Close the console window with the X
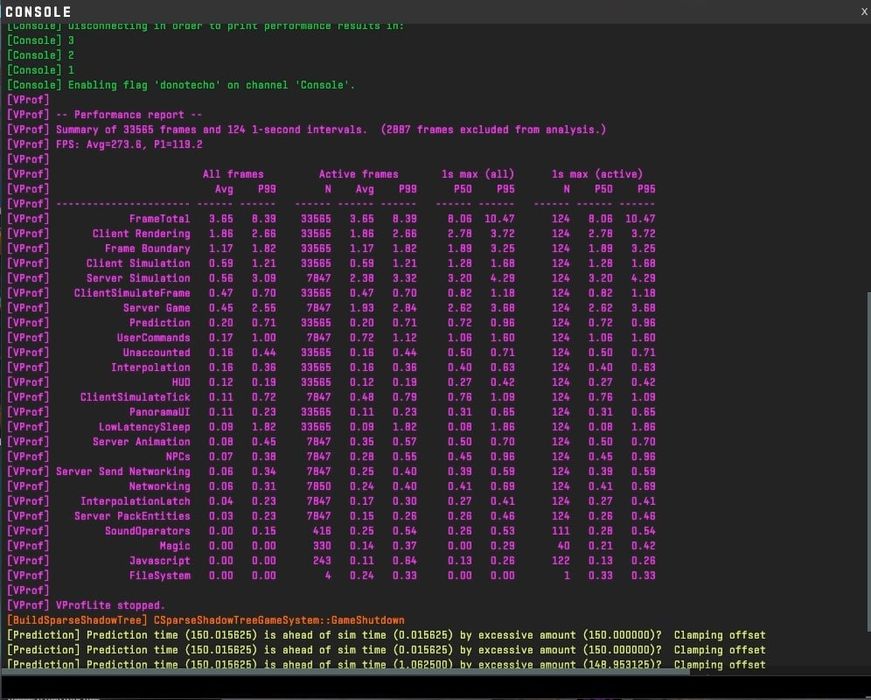The width and height of the screenshot is (871, 700). click(864, 12)
